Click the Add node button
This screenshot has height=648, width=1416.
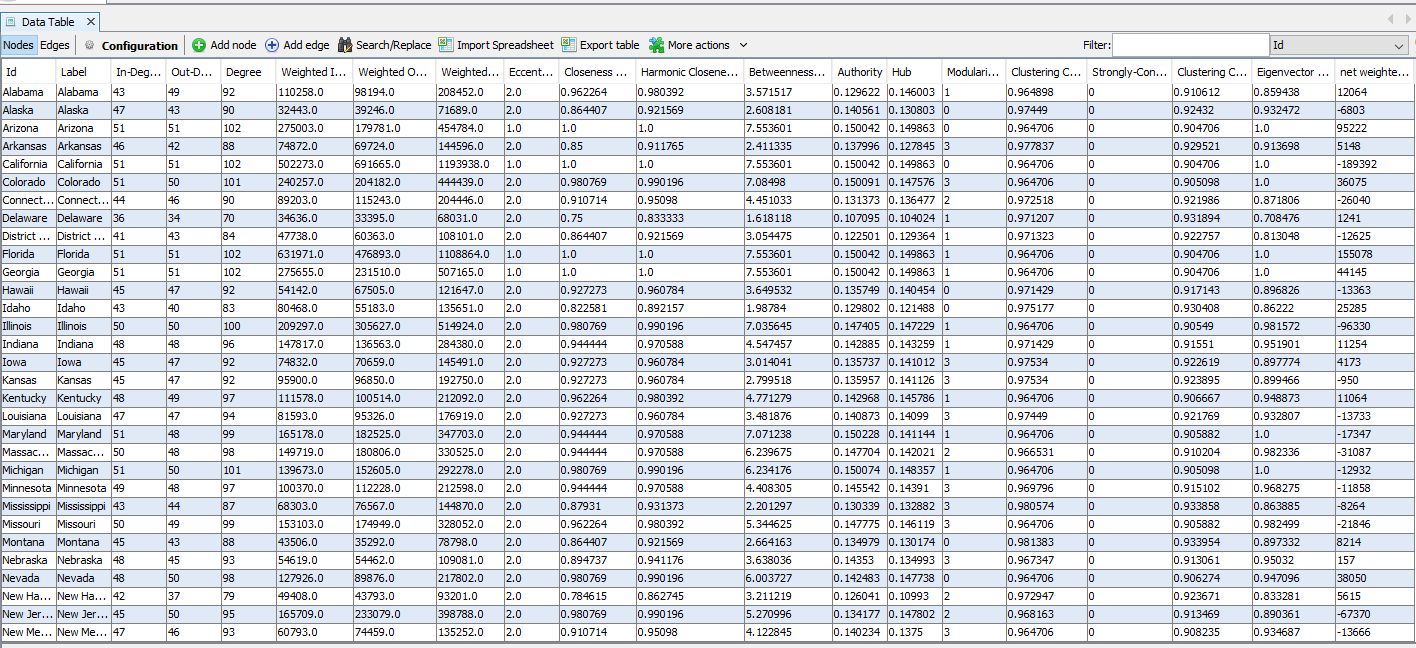pos(224,45)
